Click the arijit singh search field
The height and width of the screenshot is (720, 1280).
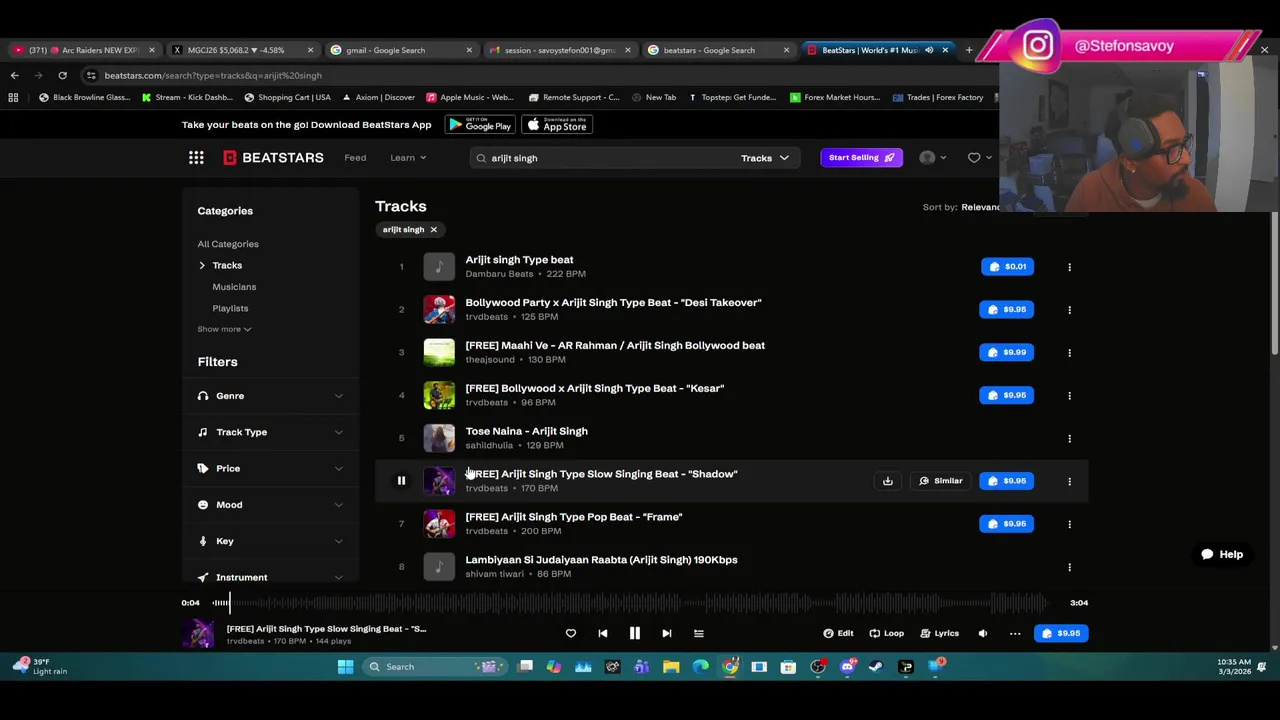click(605, 158)
